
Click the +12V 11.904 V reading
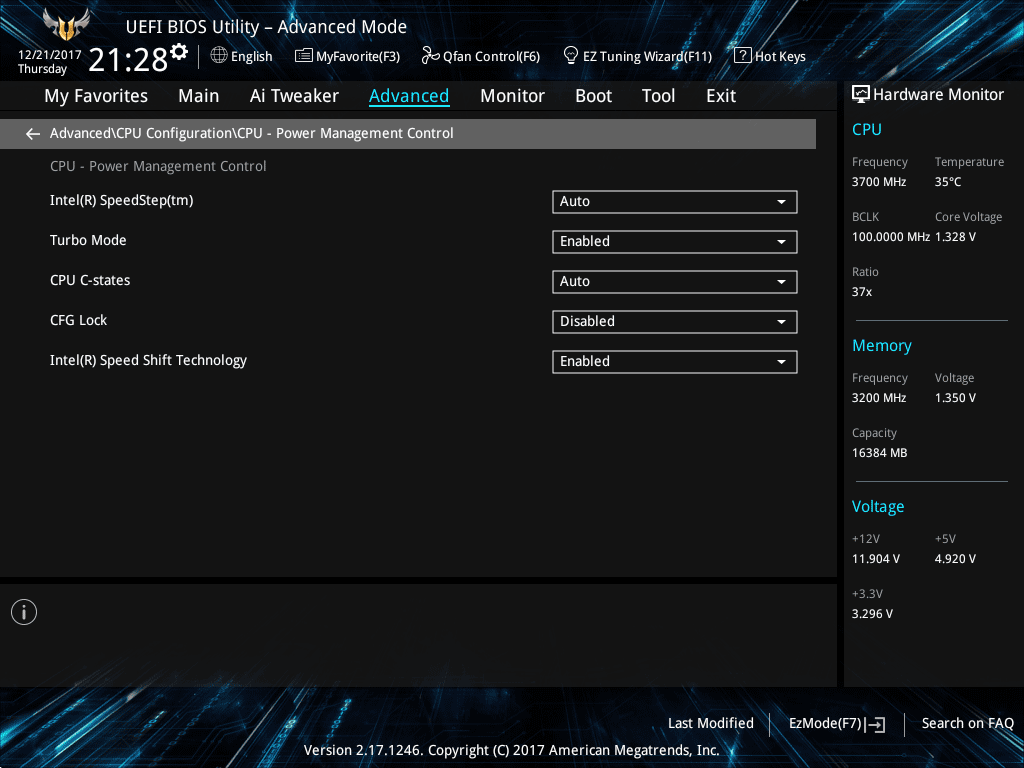[876, 559]
